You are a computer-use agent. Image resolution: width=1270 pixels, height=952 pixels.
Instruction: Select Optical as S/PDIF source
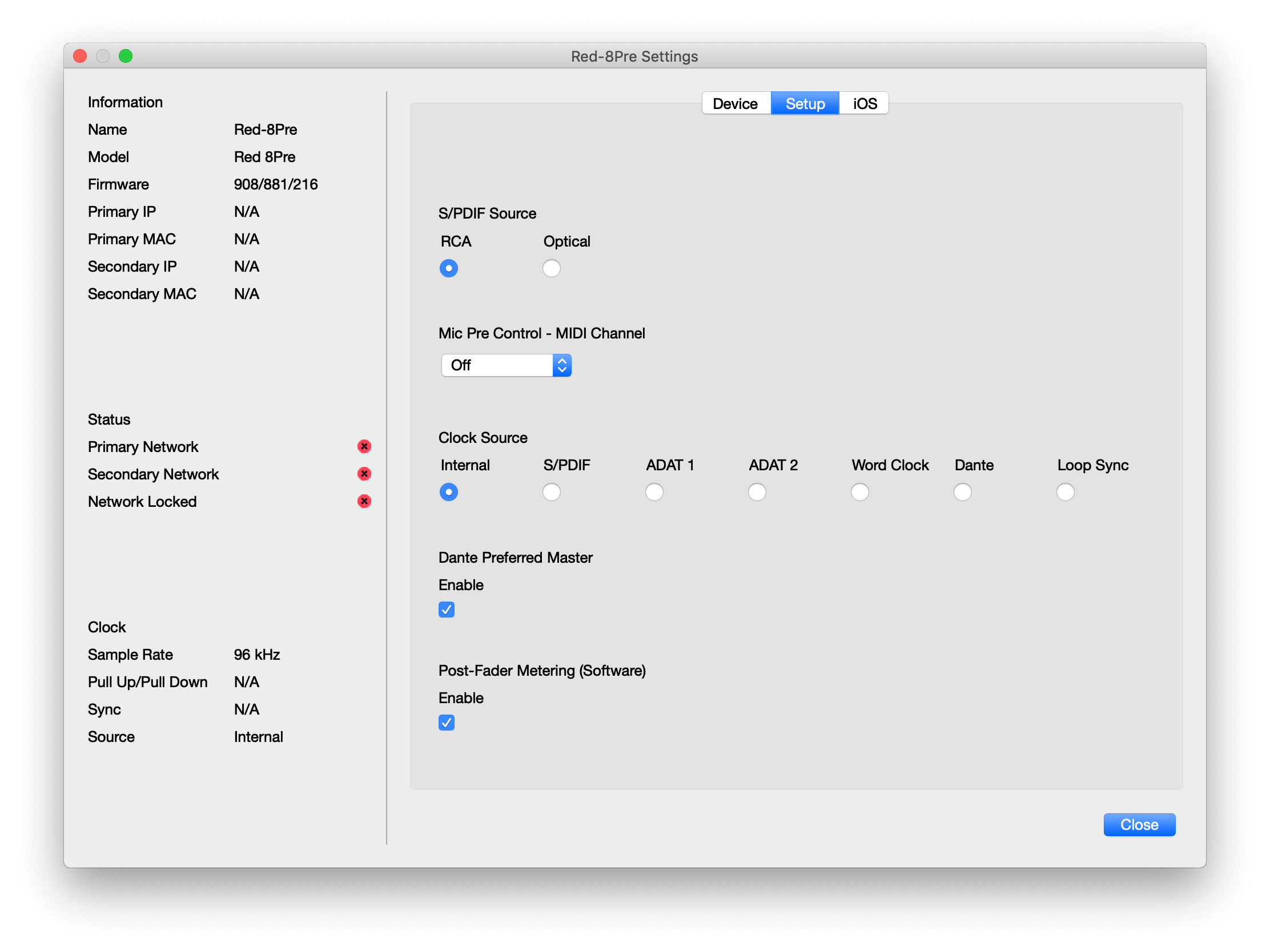pyautogui.click(x=551, y=269)
